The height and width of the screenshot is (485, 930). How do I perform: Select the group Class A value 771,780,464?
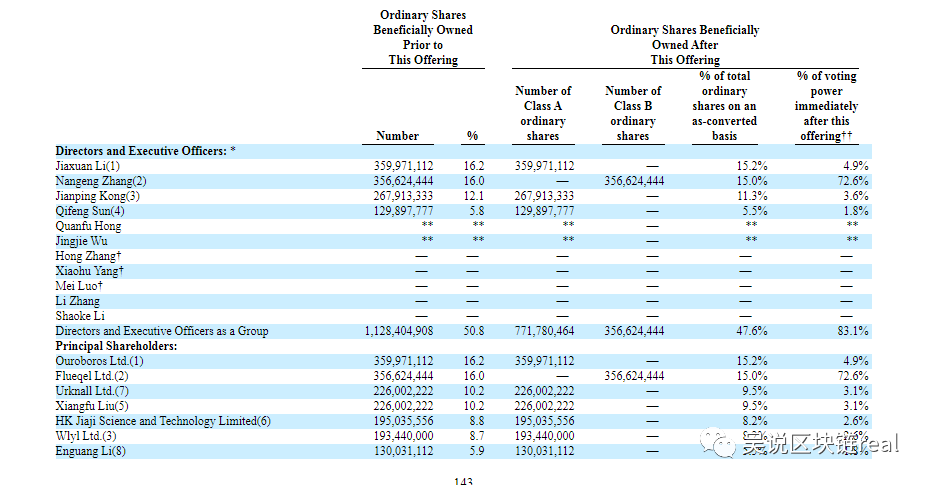(544, 331)
